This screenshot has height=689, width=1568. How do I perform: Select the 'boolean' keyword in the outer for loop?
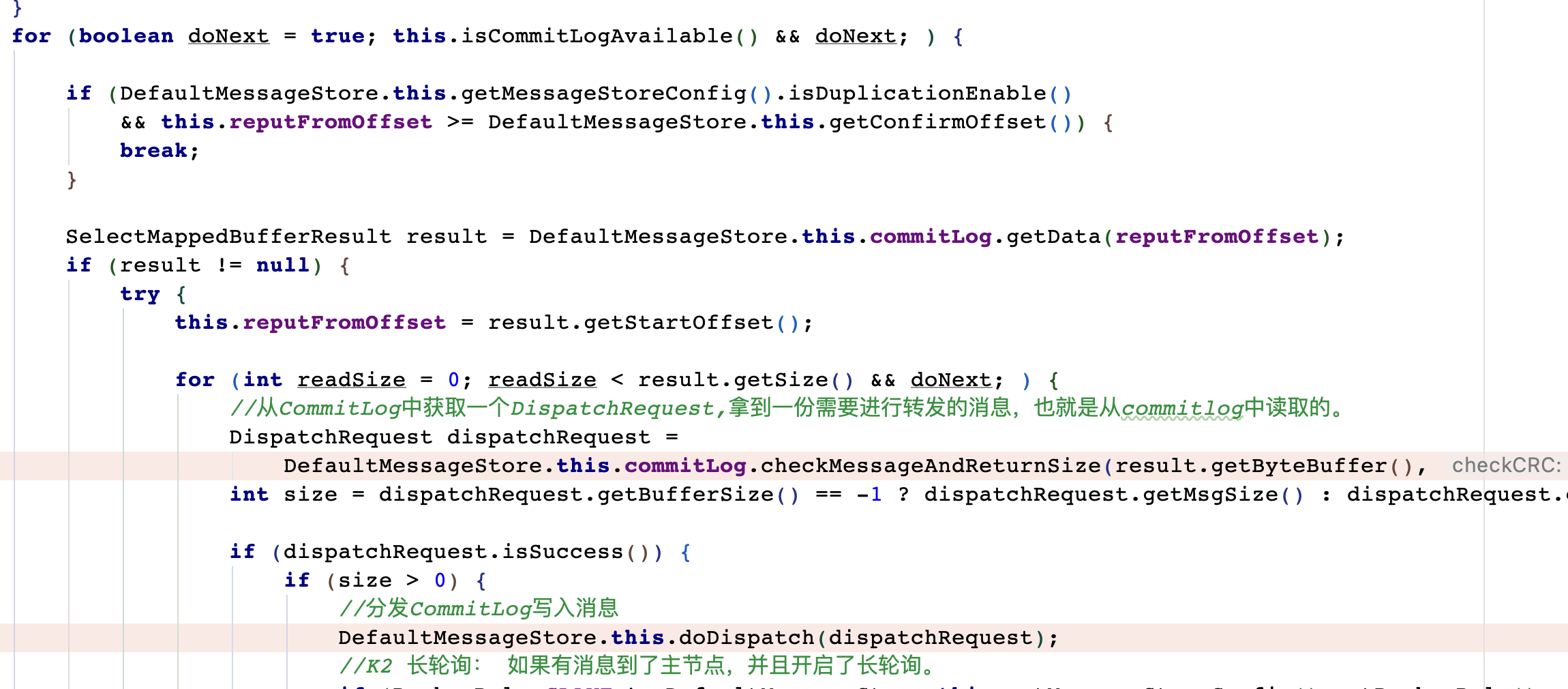coord(126,36)
